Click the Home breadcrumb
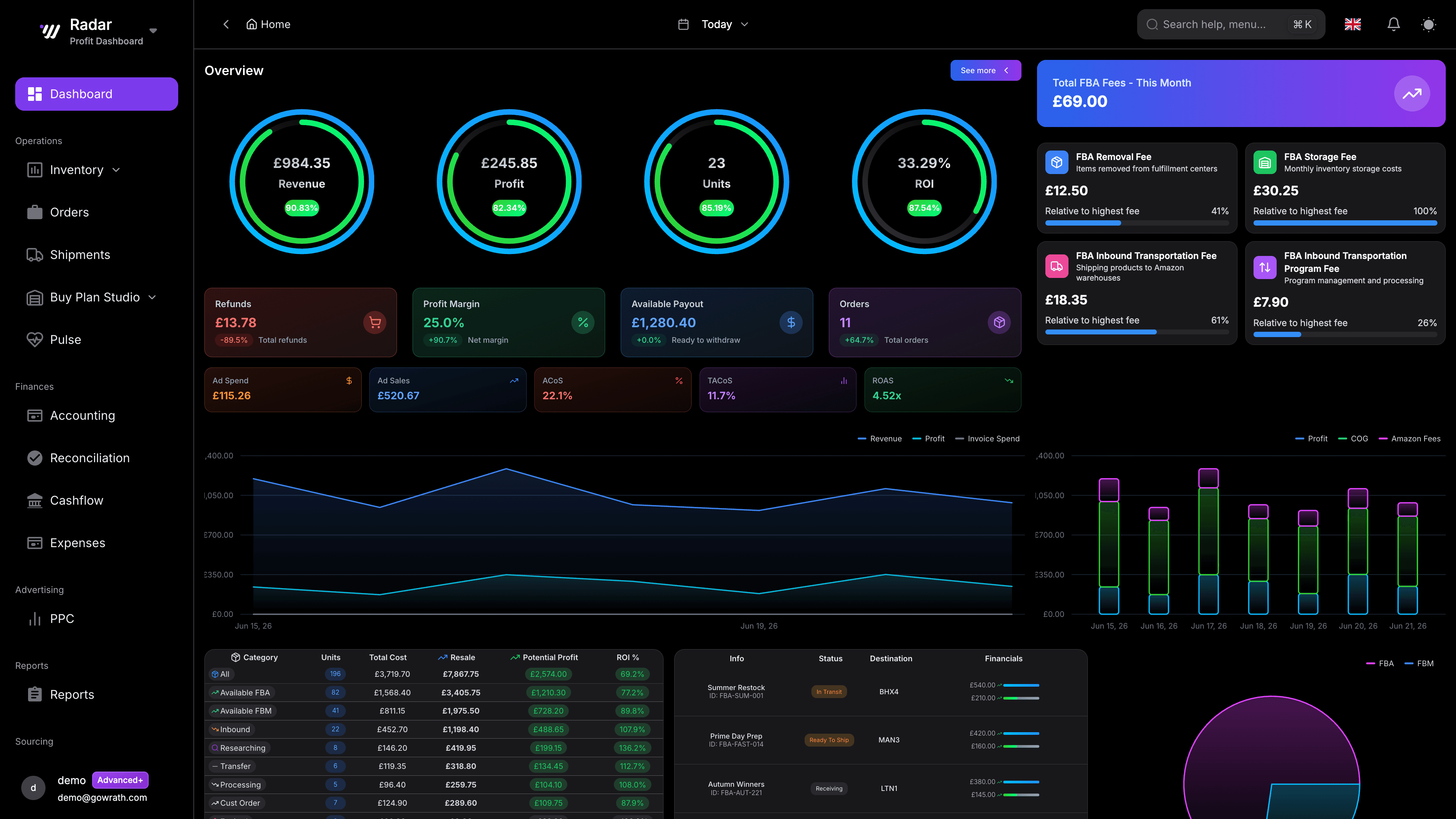Screen dimensions: 1456x819 coord(268,24)
